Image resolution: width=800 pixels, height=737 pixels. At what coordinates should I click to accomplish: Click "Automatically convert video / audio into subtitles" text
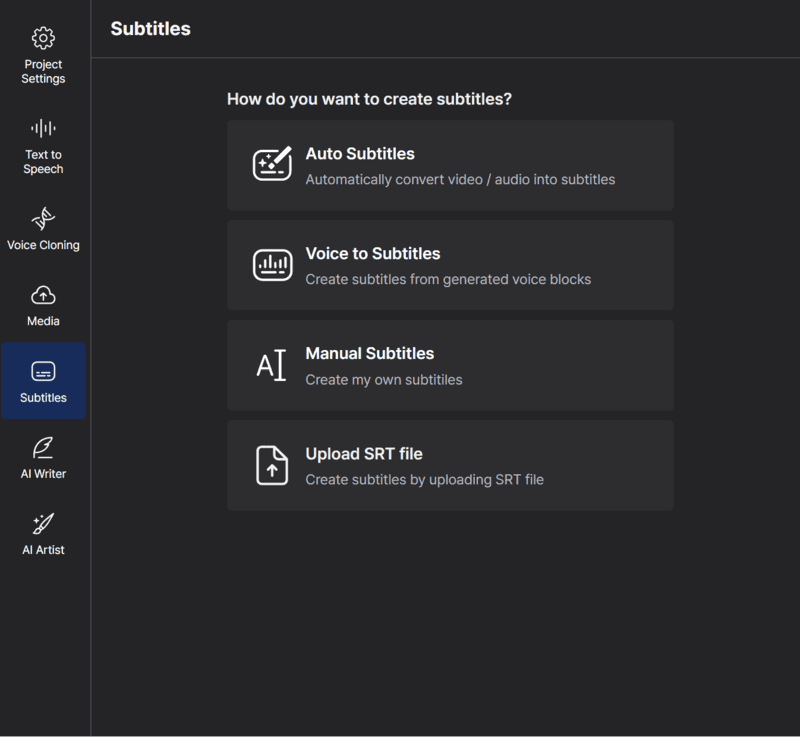pyautogui.click(x=460, y=180)
